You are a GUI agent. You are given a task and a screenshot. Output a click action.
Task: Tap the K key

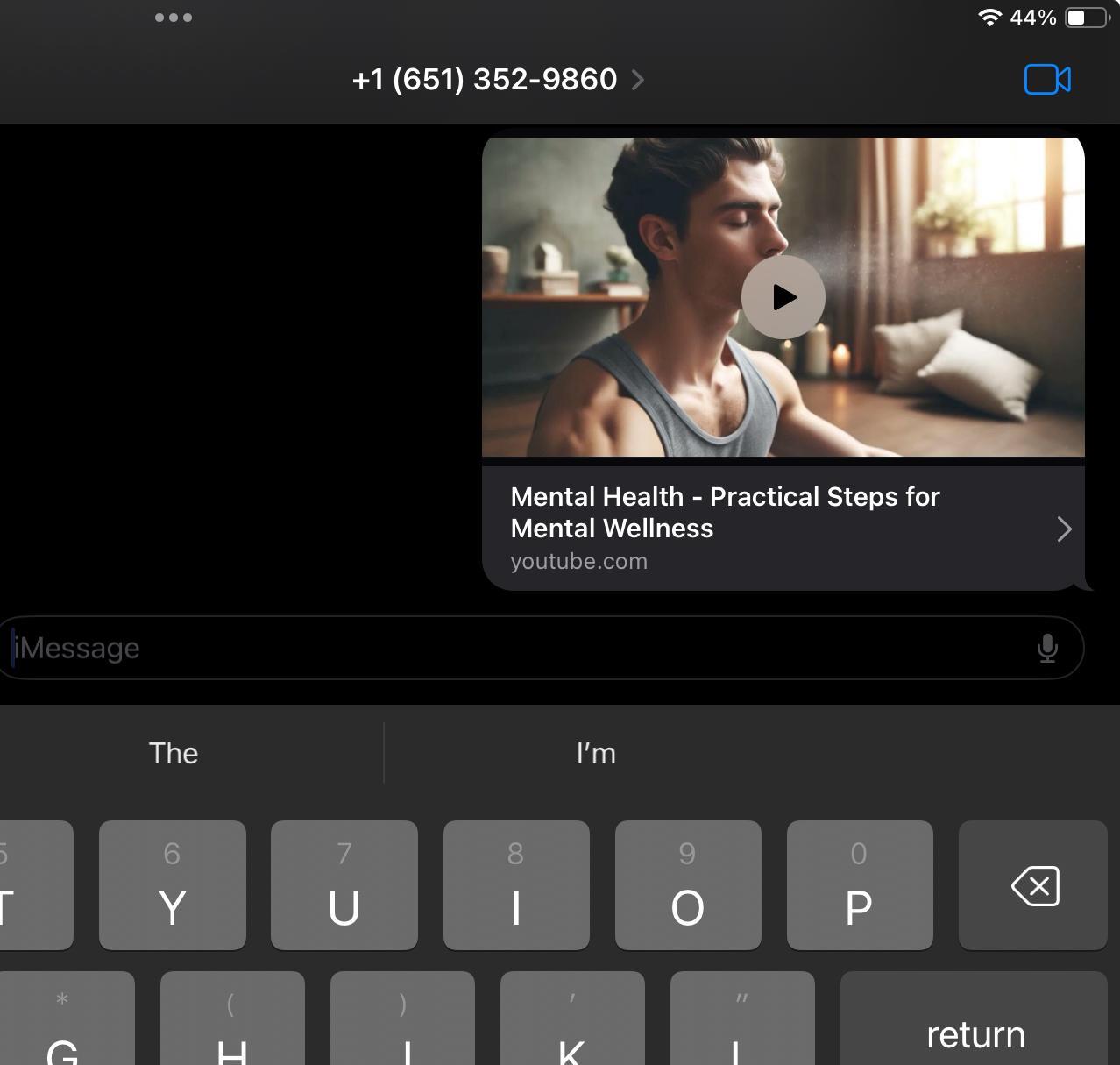tap(572, 1019)
